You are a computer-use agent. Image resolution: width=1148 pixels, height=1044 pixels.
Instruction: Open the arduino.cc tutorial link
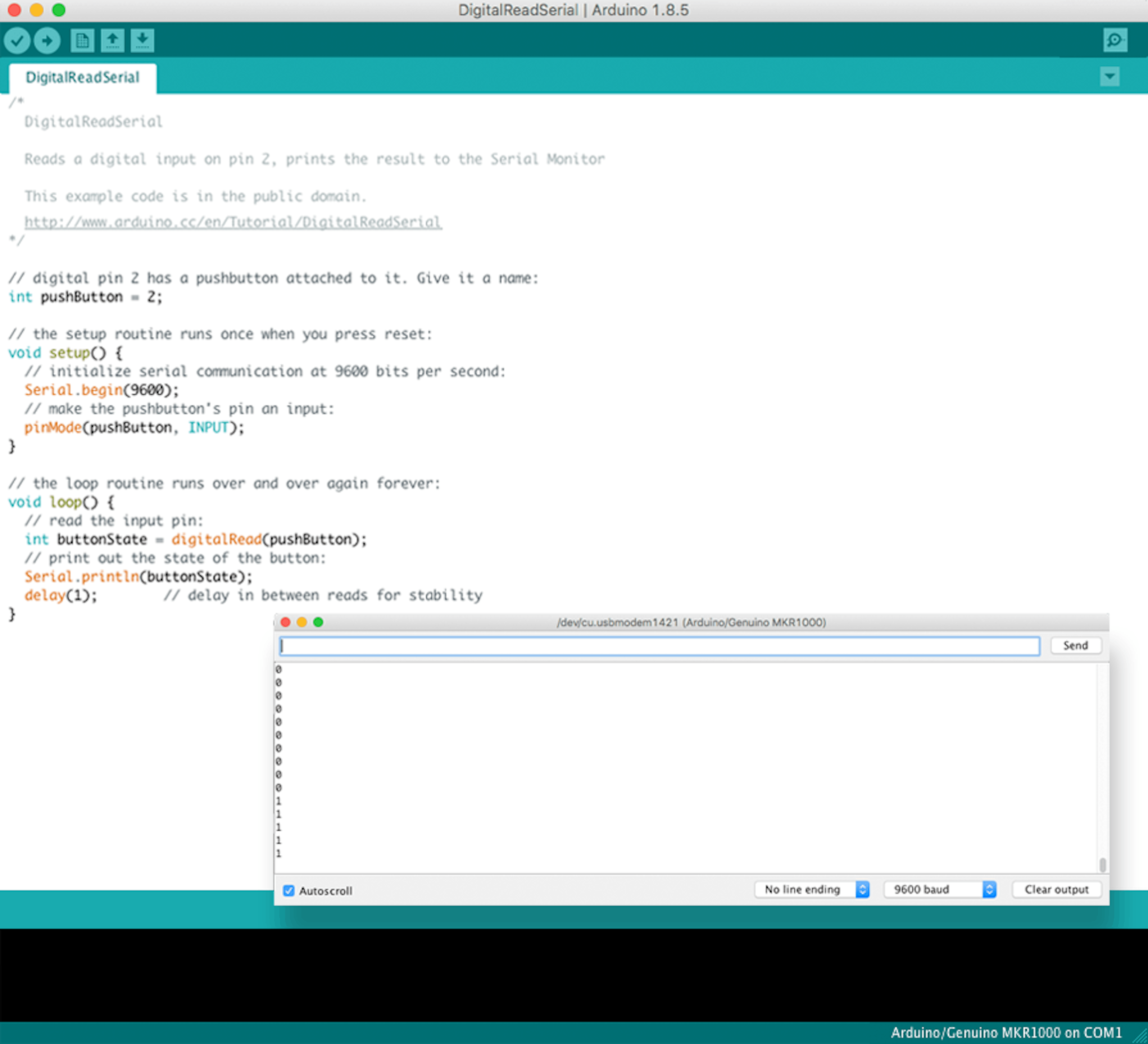233,222
